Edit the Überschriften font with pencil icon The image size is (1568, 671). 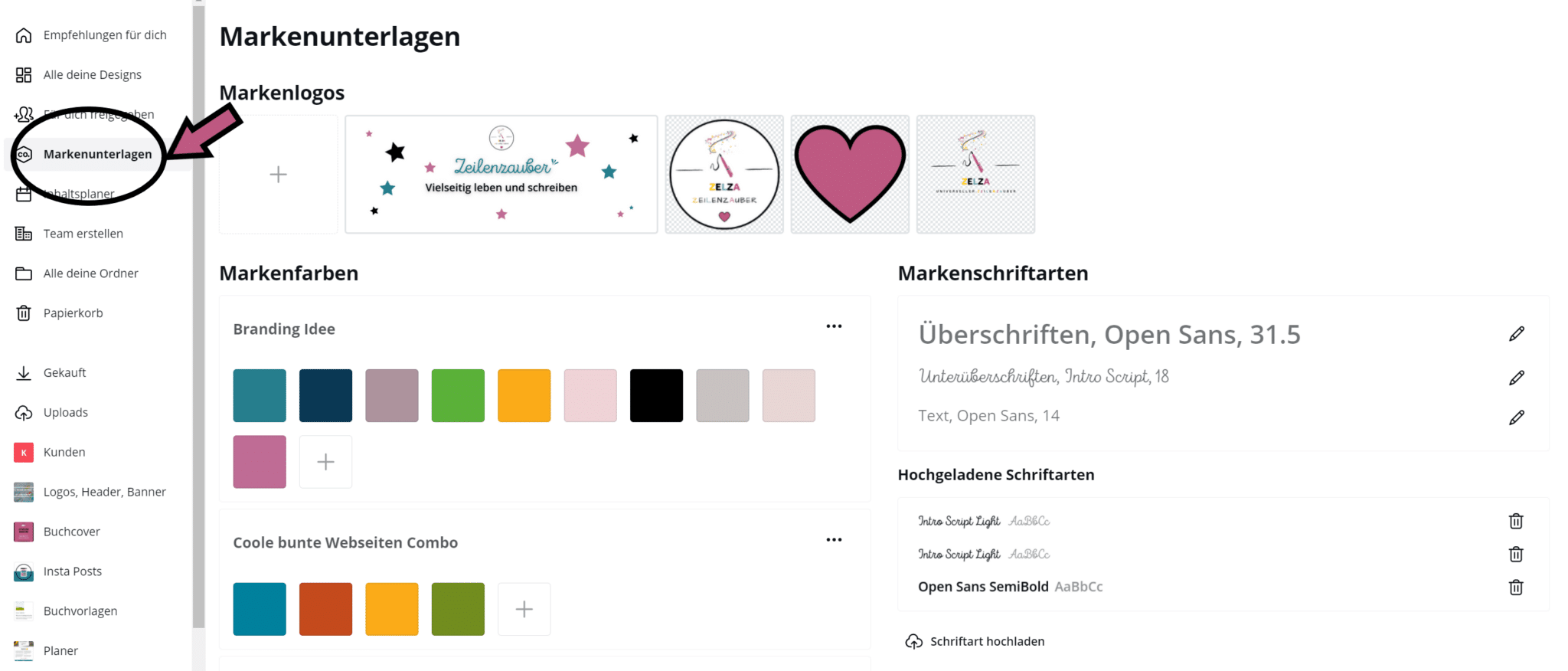point(1516,334)
